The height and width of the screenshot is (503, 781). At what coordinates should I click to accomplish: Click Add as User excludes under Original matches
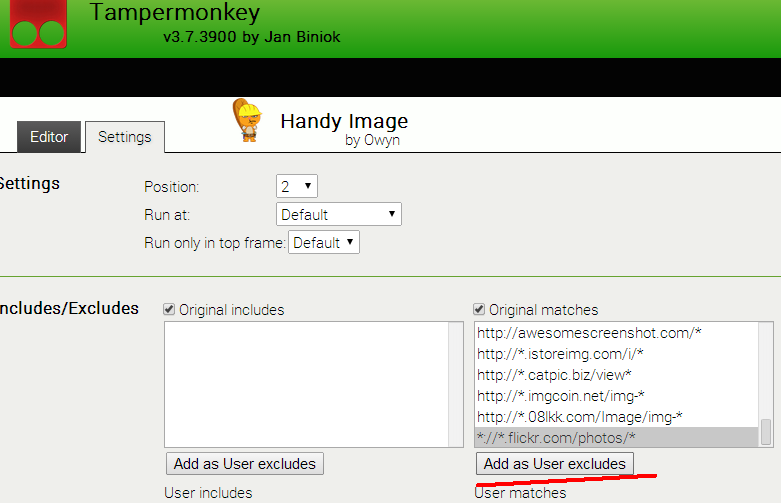(x=554, y=464)
